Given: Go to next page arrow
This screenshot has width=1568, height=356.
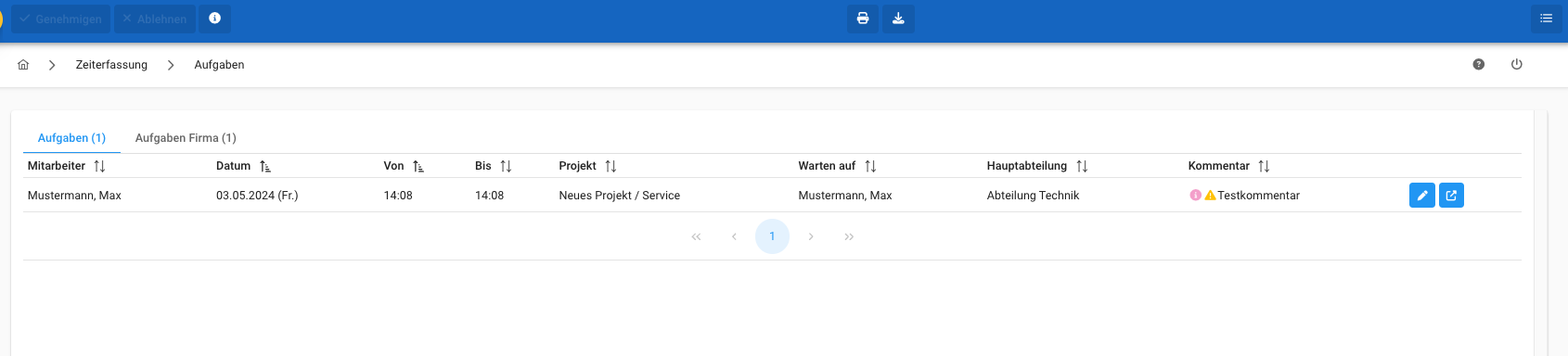Looking at the screenshot, I should point(811,236).
